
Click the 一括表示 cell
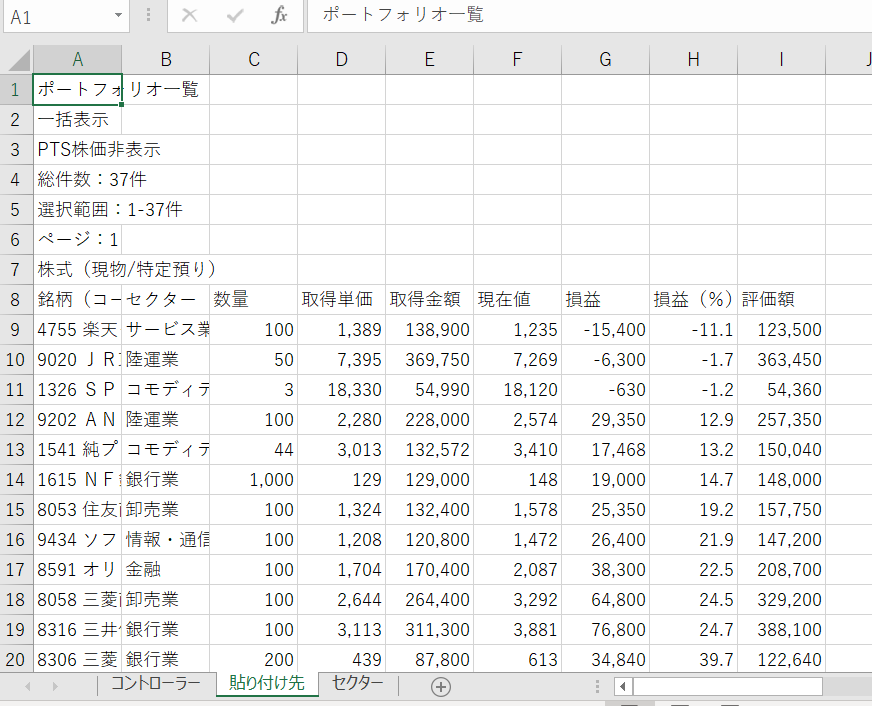pyautogui.click(x=77, y=120)
